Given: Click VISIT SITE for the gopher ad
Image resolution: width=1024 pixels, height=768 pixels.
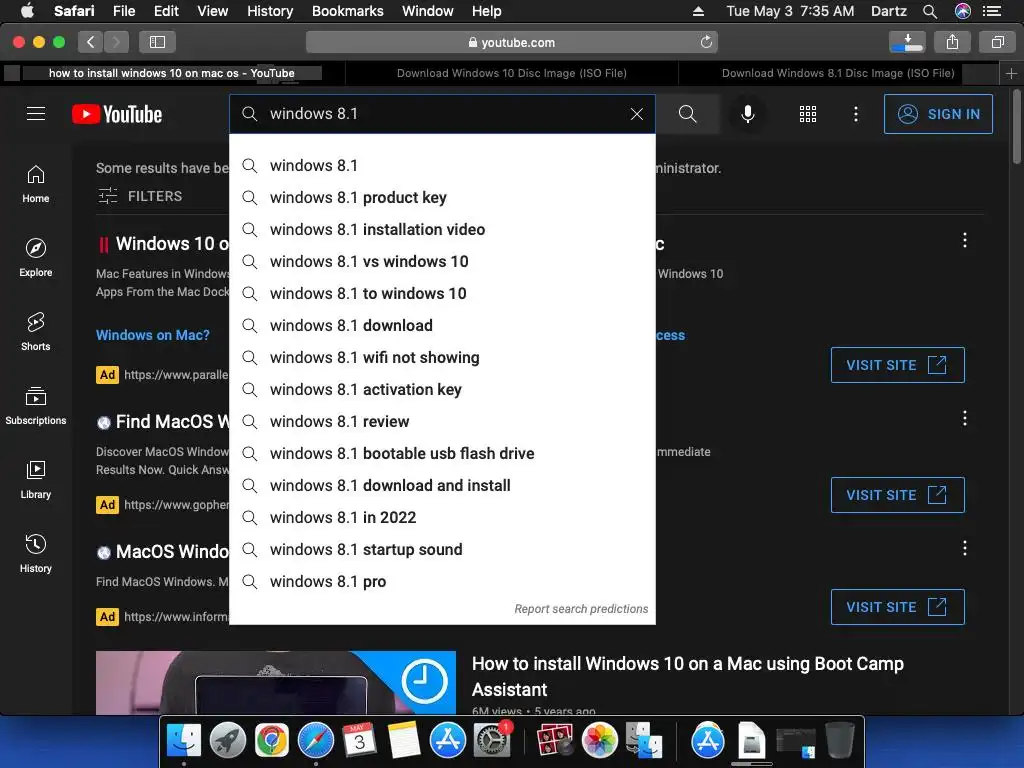Looking at the screenshot, I should 897,495.
